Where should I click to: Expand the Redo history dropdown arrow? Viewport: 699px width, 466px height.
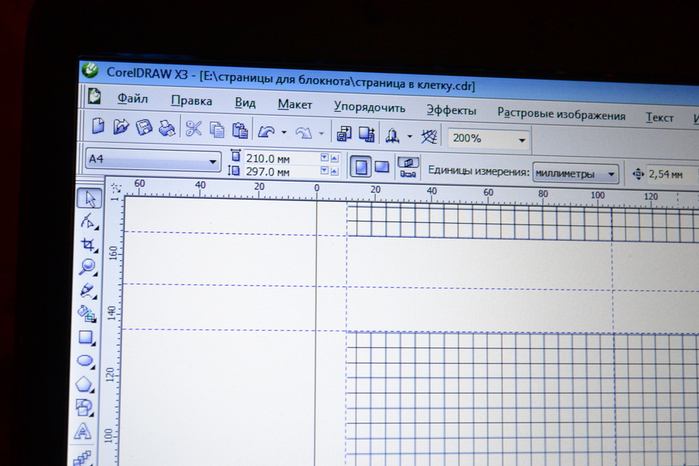(x=321, y=133)
